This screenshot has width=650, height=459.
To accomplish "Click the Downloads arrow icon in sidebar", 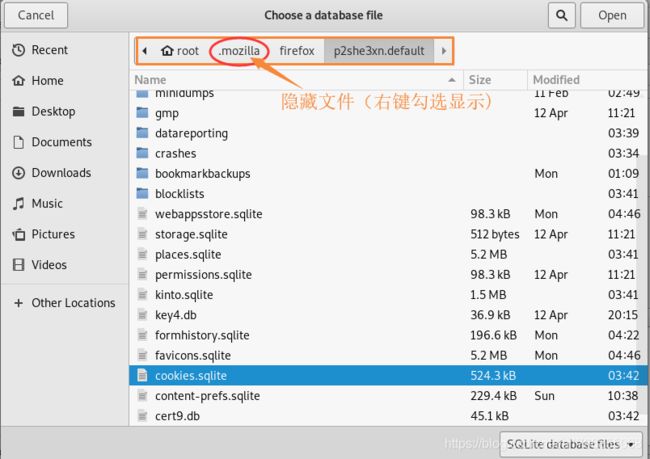I will (x=18, y=173).
